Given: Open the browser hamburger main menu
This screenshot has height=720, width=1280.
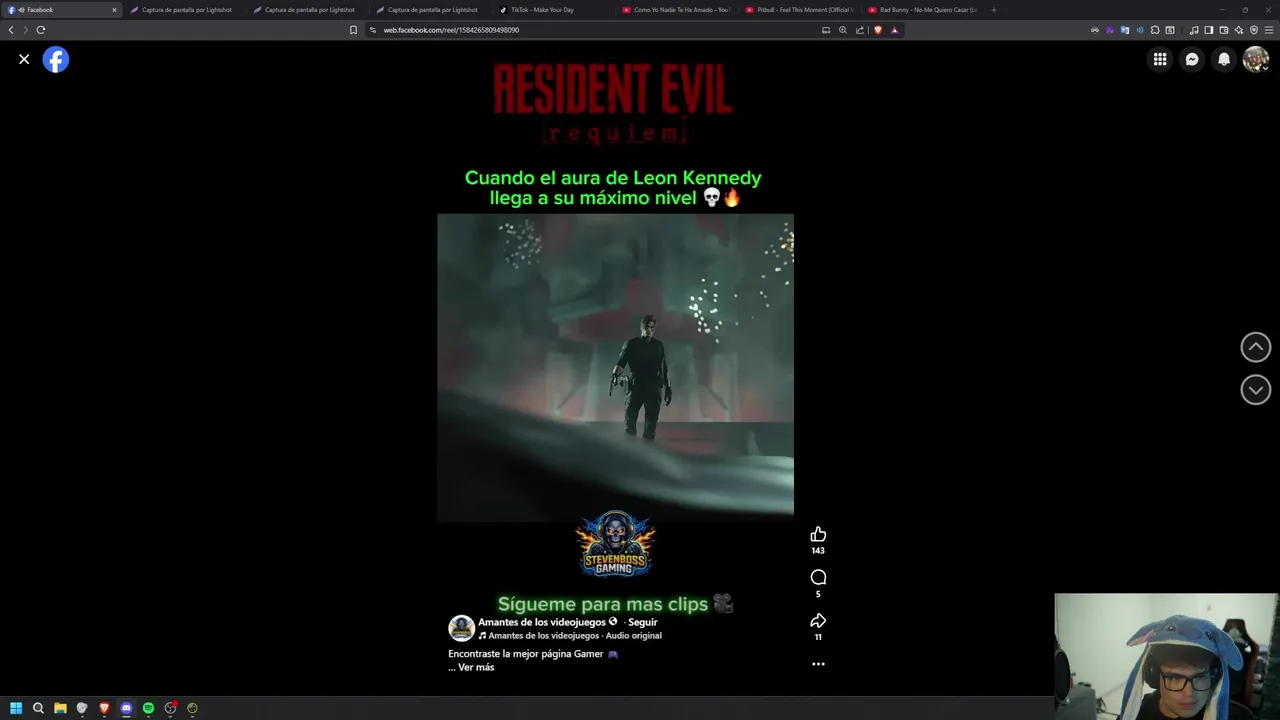Looking at the screenshot, I should [x=1269, y=30].
